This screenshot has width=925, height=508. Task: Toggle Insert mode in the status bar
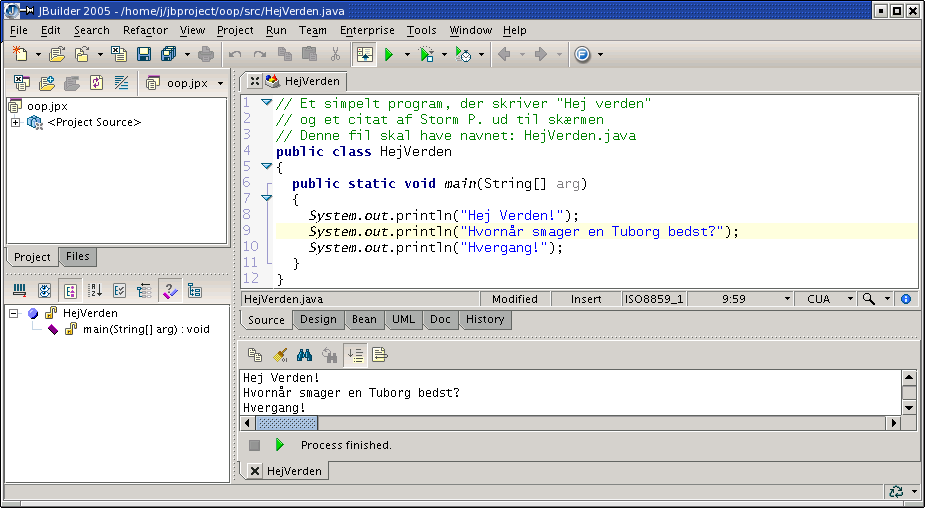tap(586, 299)
